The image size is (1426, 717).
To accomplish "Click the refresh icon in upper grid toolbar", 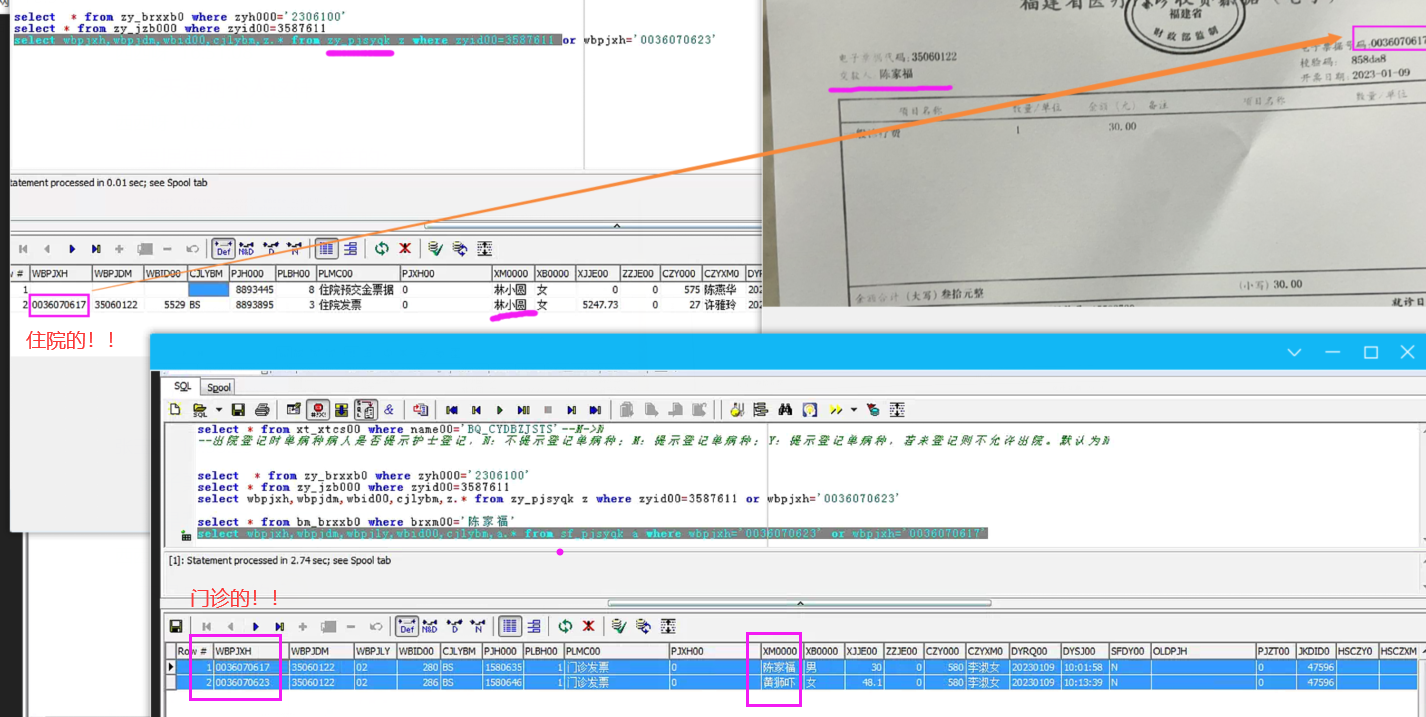I will [381, 248].
